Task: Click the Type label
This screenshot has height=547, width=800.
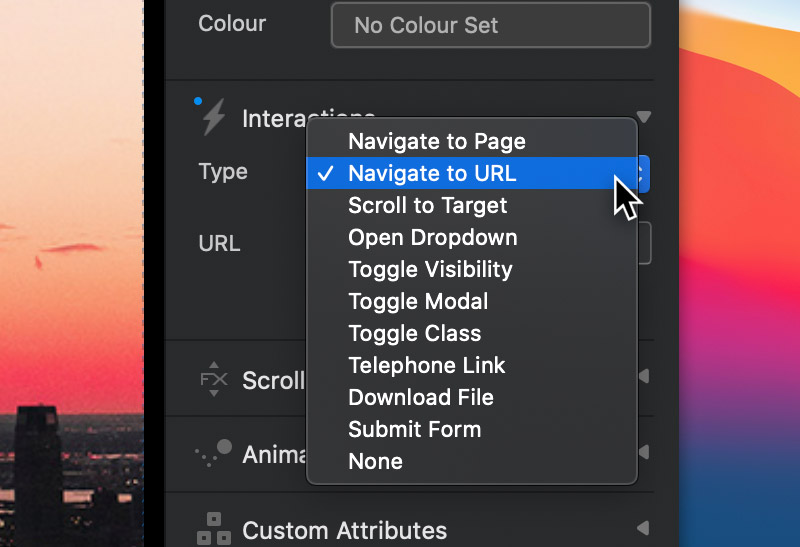Action: pos(223,172)
